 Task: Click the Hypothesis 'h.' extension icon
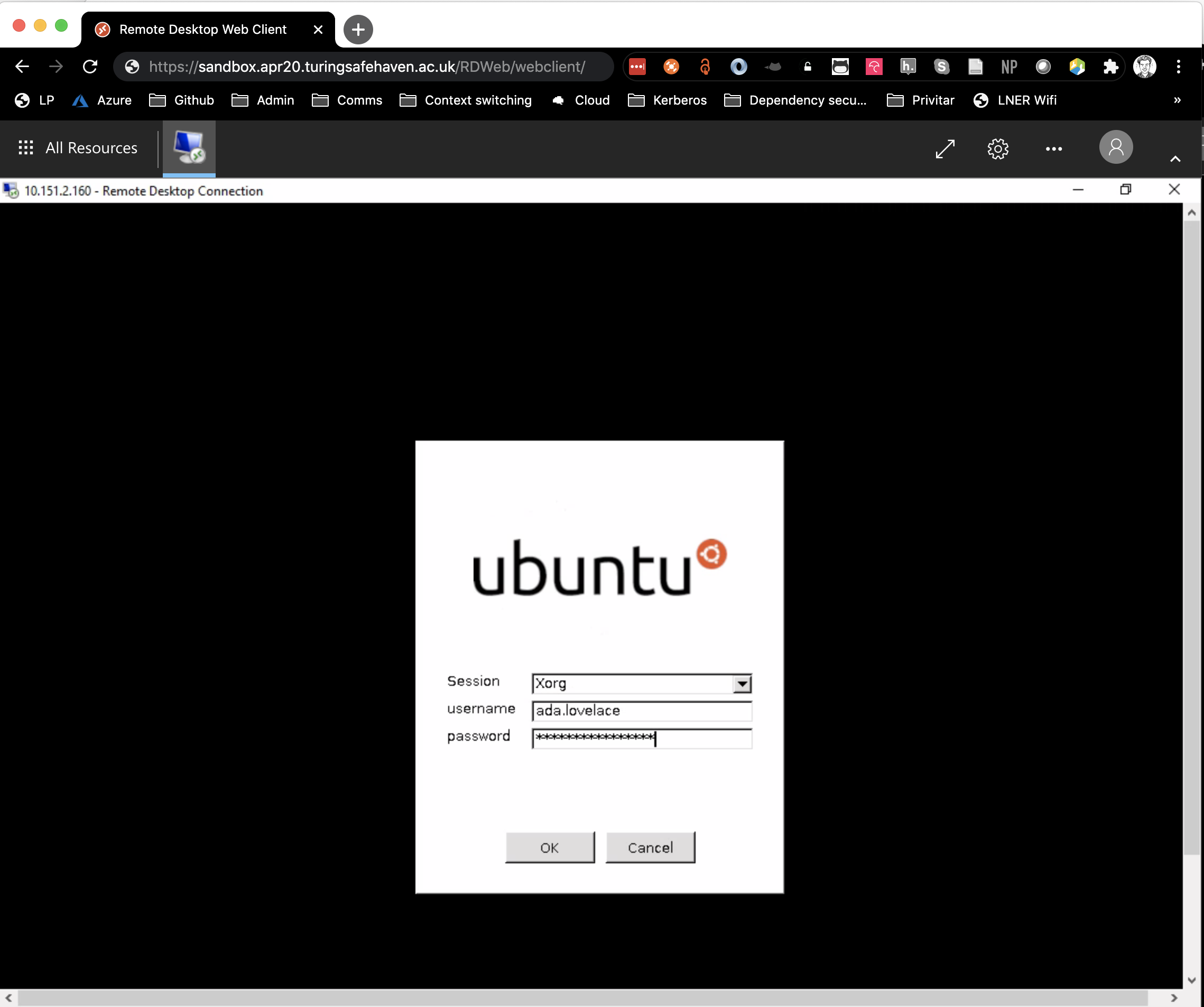point(907,67)
